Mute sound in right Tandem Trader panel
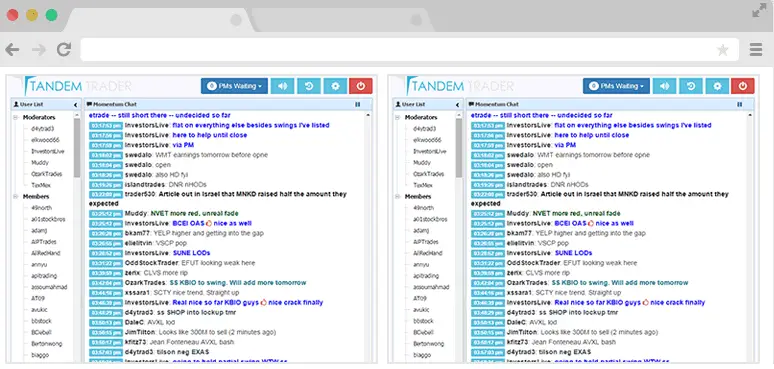The height and width of the screenshot is (369, 774). click(x=664, y=86)
